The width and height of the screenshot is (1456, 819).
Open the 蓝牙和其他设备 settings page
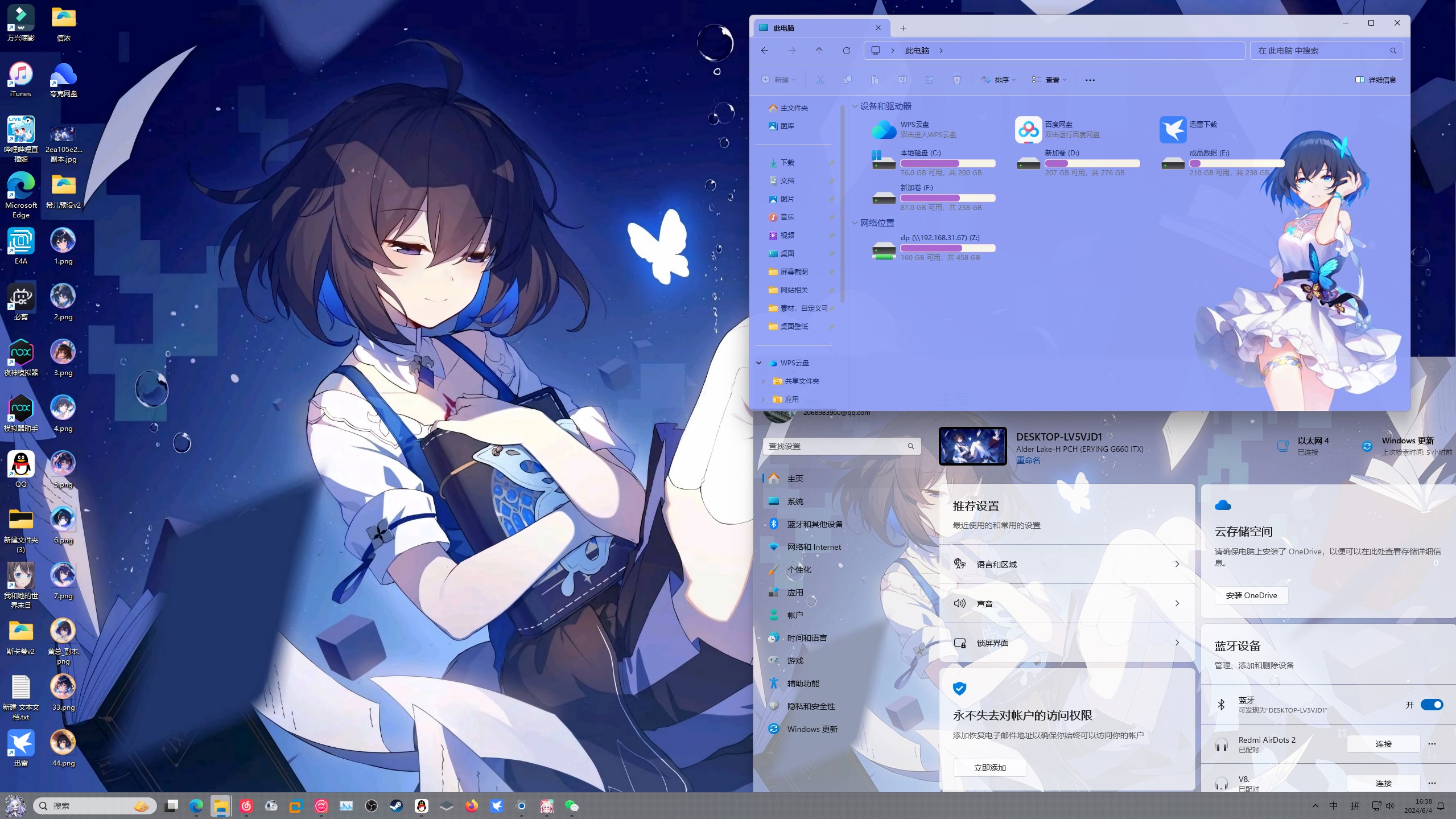pos(814,524)
